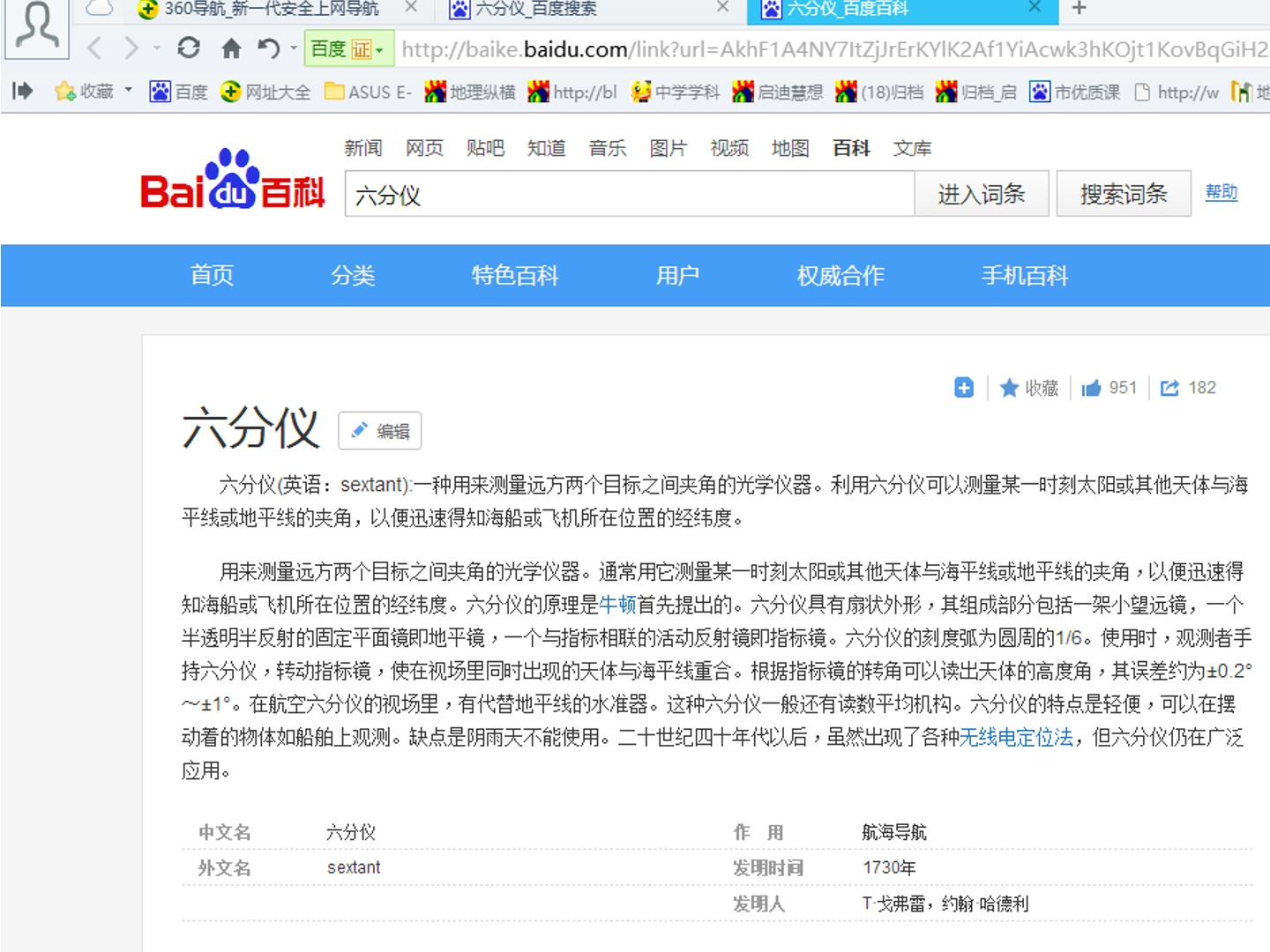Like the article with thumbs-up 951

coord(1109,388)
